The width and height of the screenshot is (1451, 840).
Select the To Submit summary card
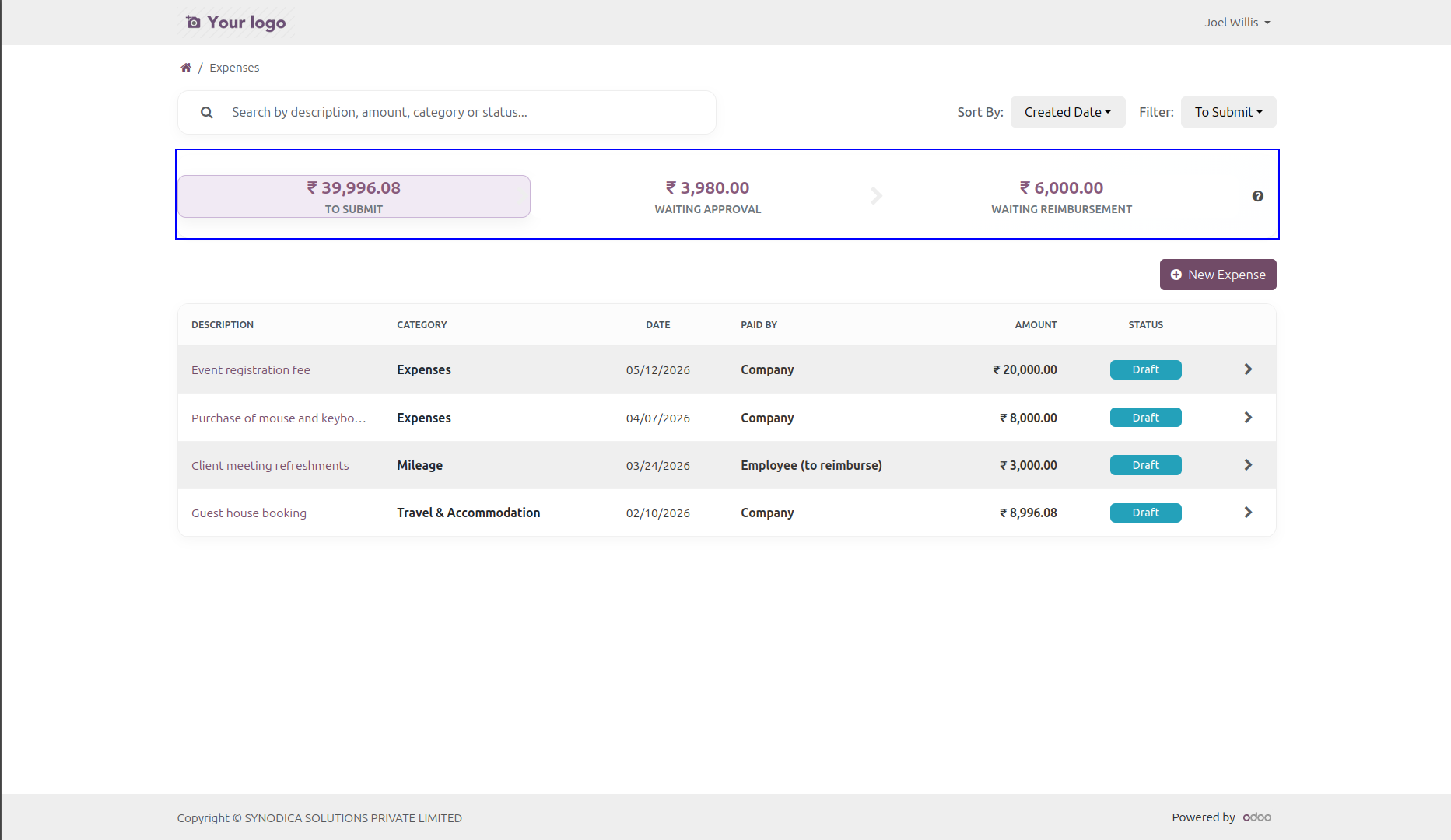(x=354, y=196)
